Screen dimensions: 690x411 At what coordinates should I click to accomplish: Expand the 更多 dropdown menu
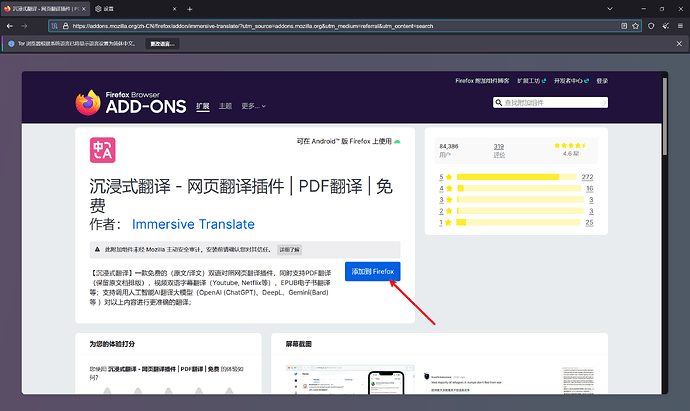253,106
